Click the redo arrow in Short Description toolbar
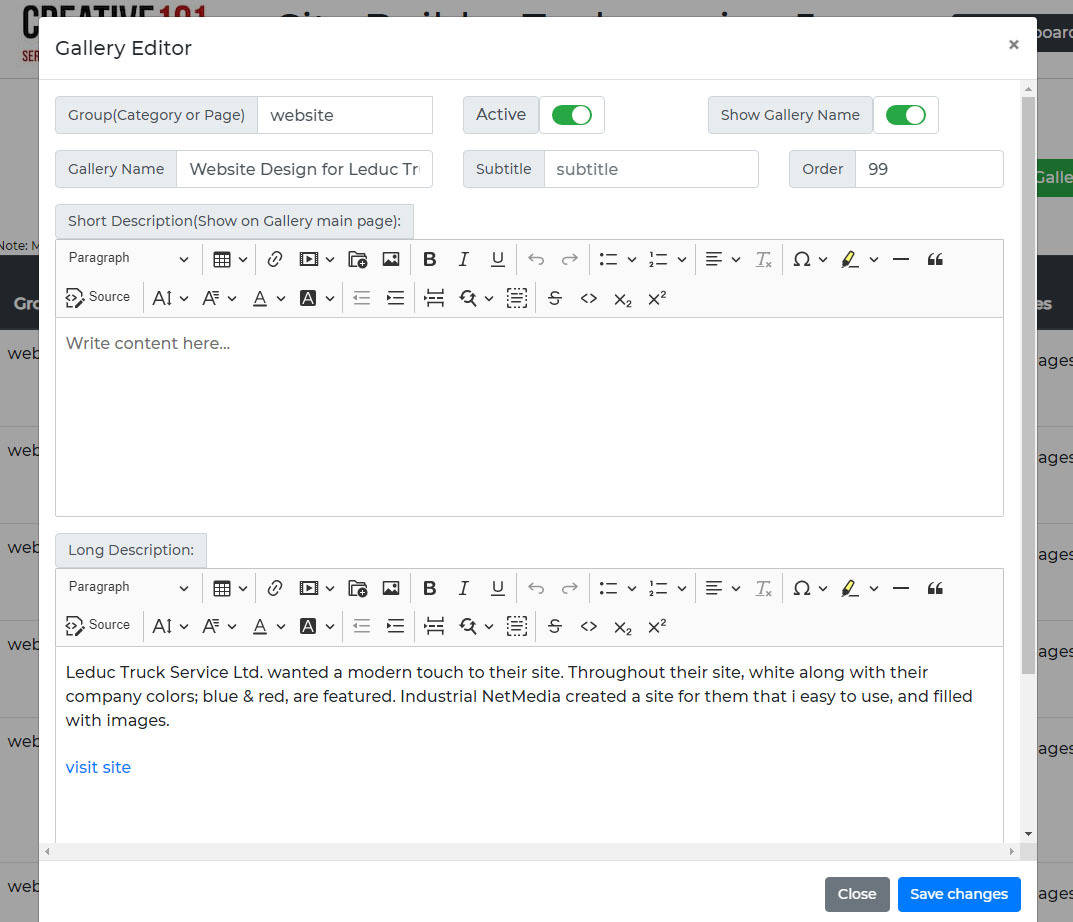The height and width of the screenshot is (922, 1073). (x=569, y=259)
